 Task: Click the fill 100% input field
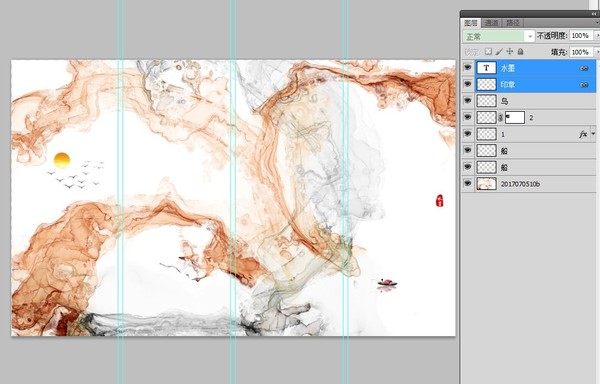(x=581, y=52)
